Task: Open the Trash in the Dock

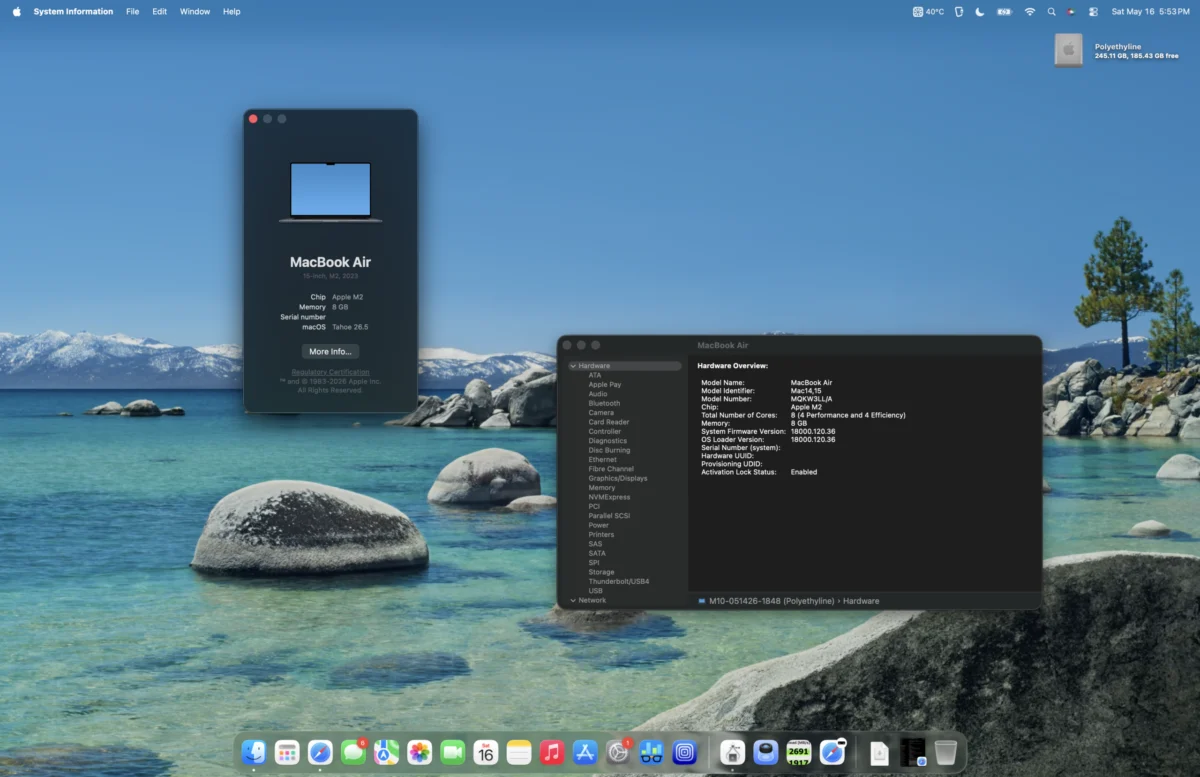Action: pyautogui.click(x=946, y=752)
